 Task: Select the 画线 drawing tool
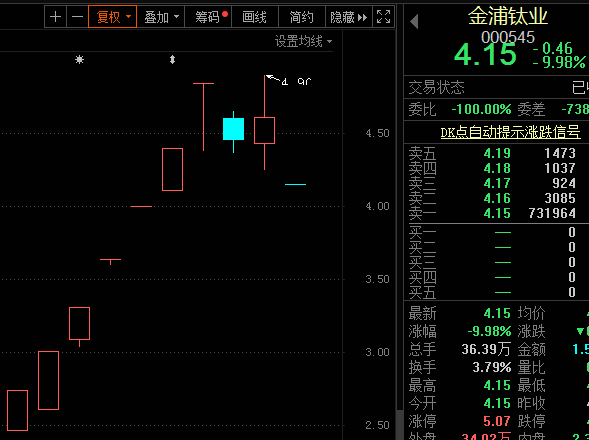coord(255,17)
